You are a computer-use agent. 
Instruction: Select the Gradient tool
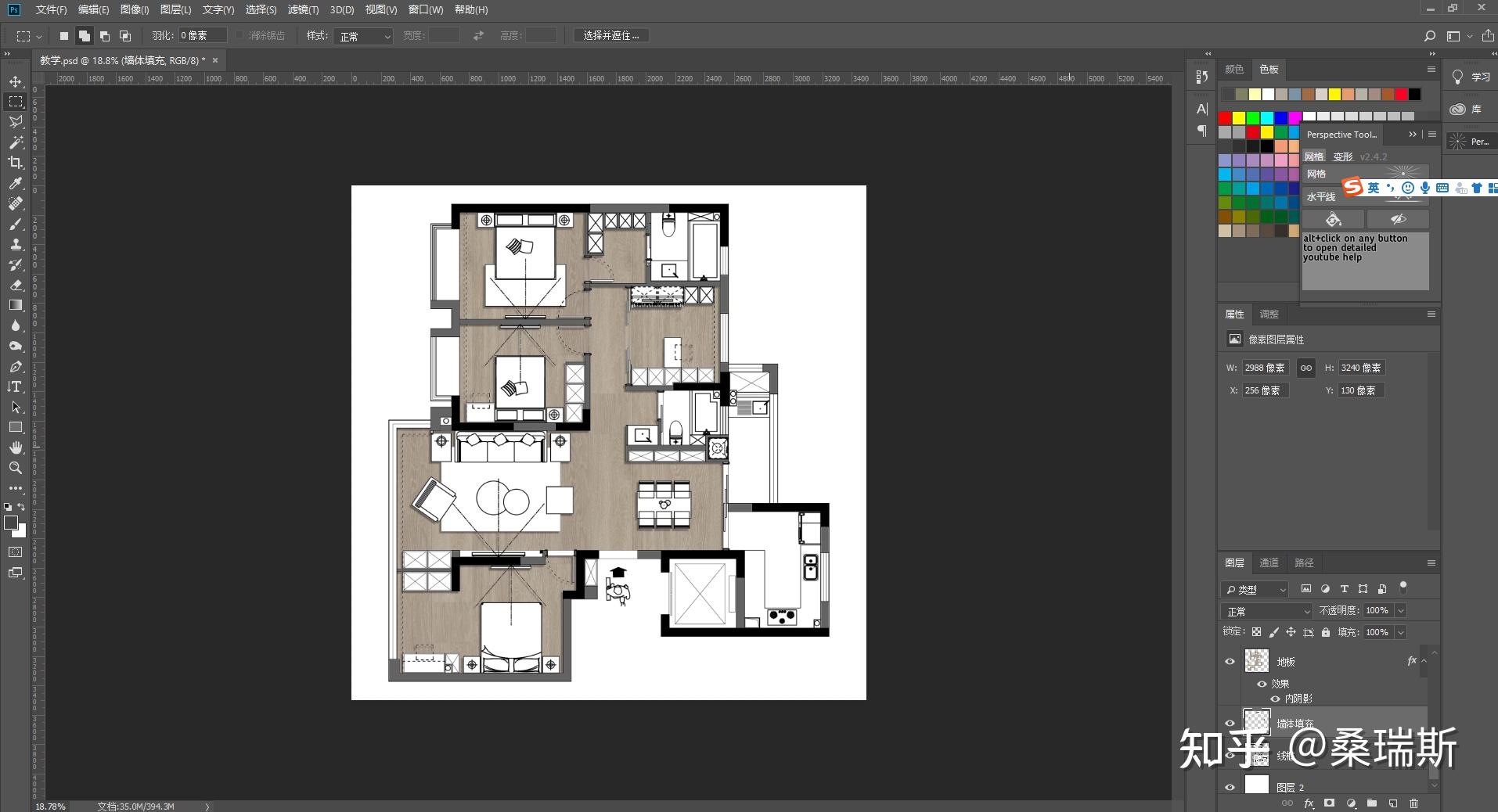16,305
